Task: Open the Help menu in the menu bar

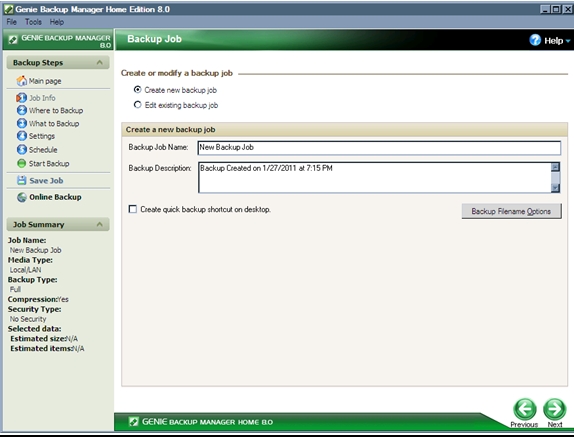Action: pos(57,22)
